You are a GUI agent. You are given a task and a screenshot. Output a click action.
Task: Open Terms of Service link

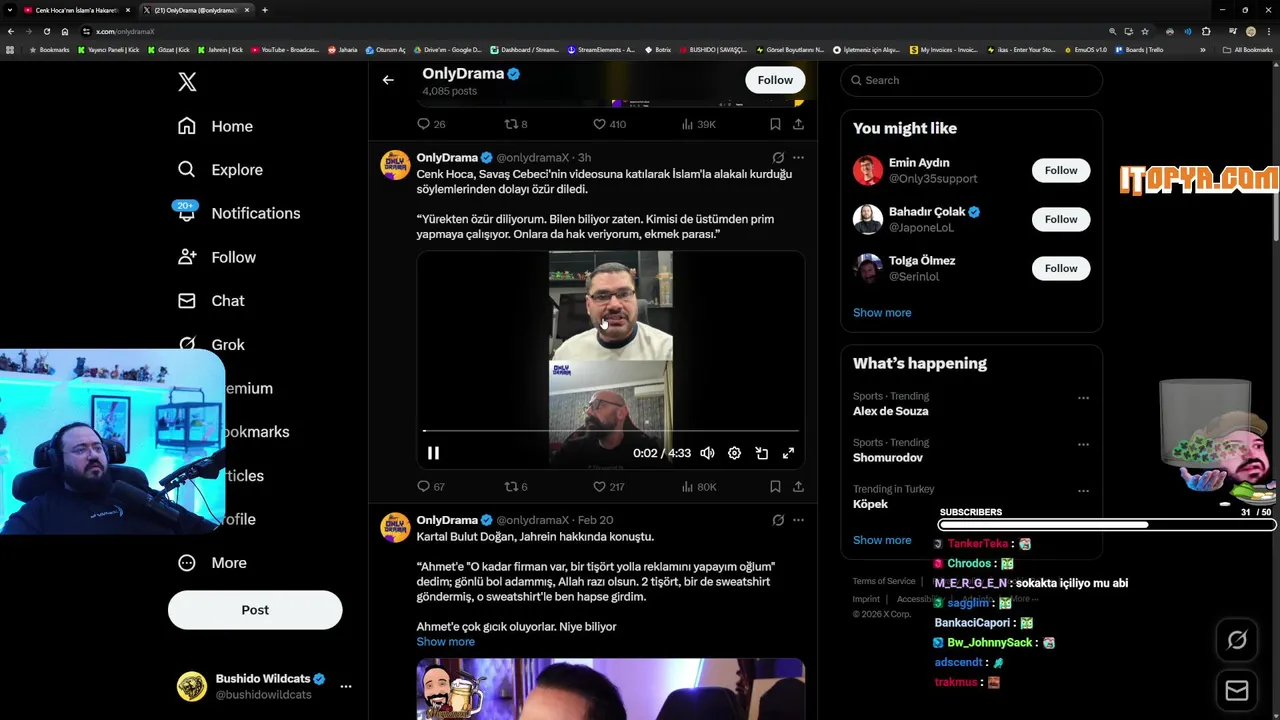884,581
